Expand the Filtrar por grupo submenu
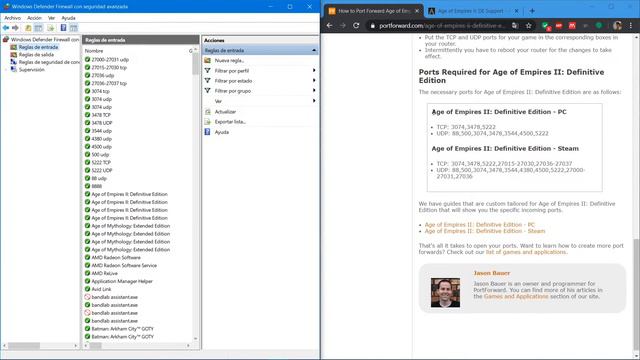The height and width of the screenshot is (360, 640). pos(314,90)
